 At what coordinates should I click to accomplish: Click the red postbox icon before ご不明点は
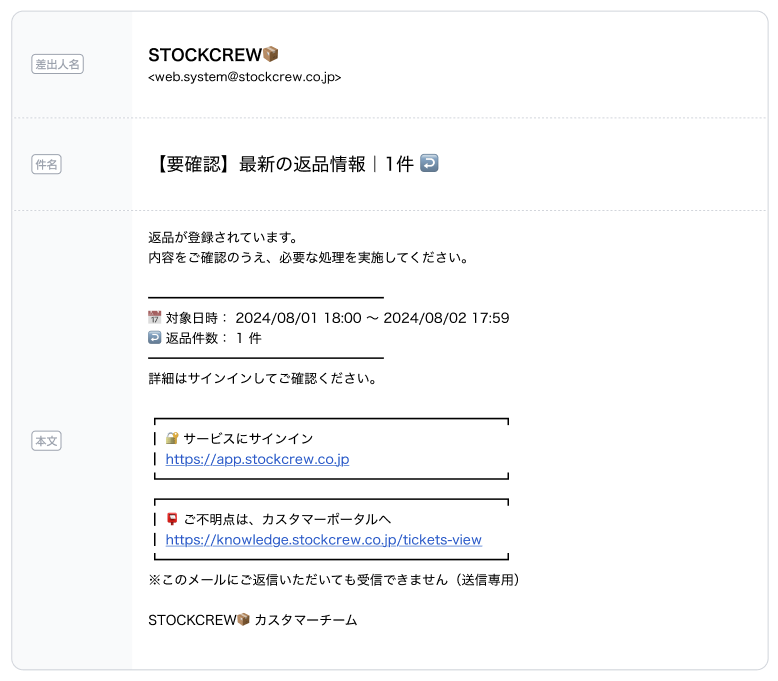(172, 519)
